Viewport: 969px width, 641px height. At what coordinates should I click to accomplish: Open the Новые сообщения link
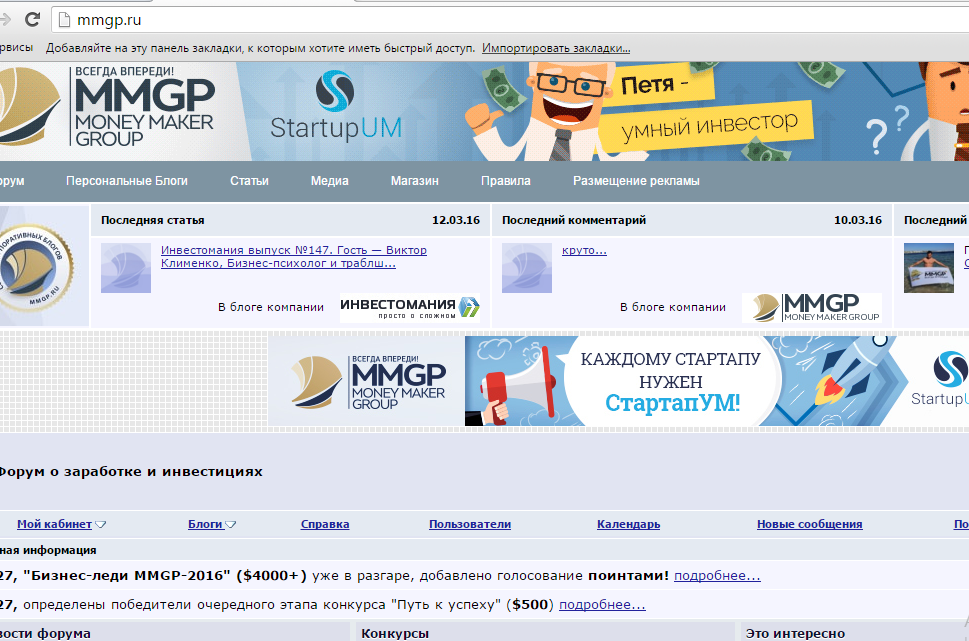point(810,524)
